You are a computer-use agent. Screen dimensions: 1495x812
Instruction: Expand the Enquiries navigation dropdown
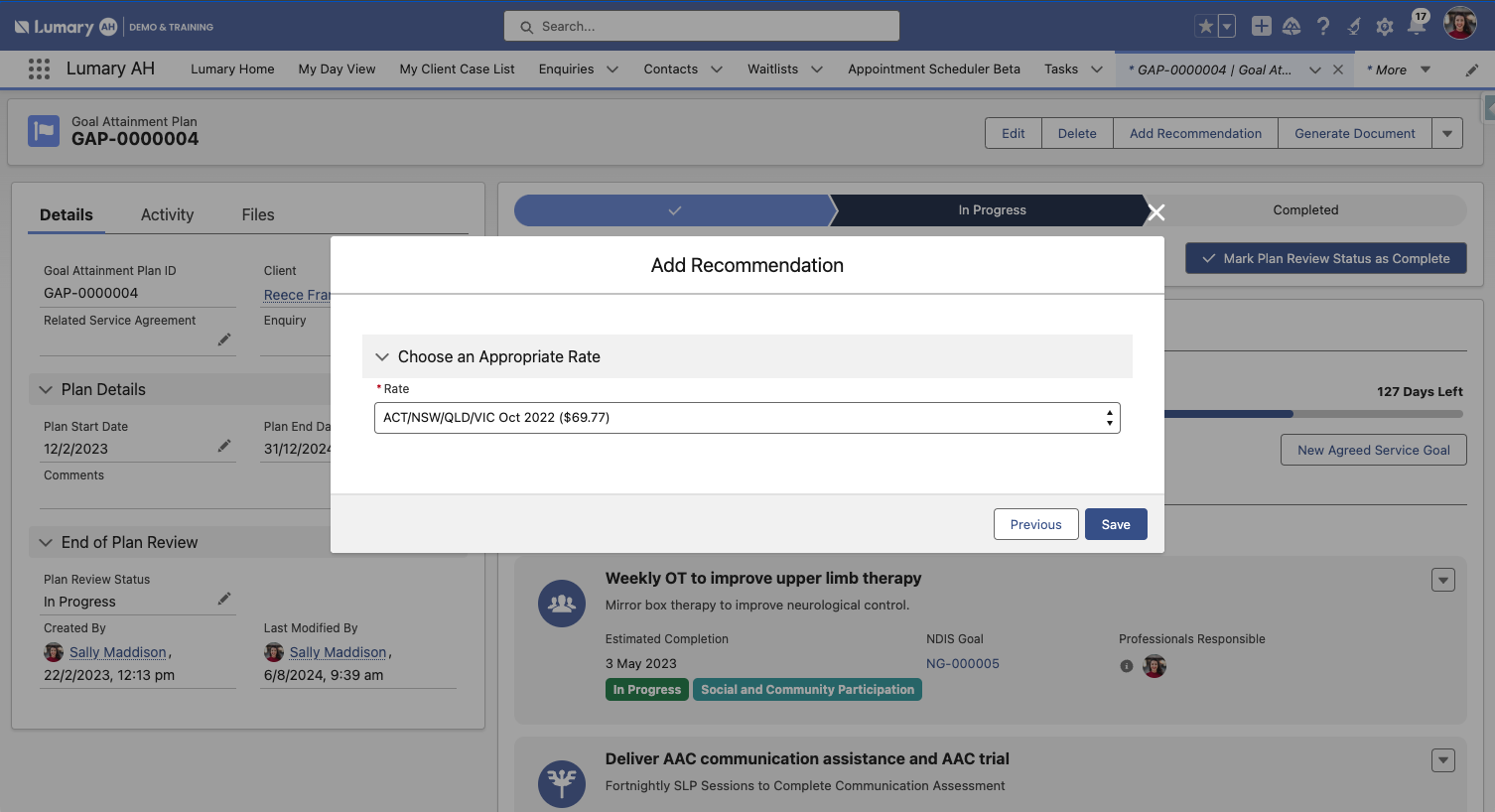pos(612,68)
